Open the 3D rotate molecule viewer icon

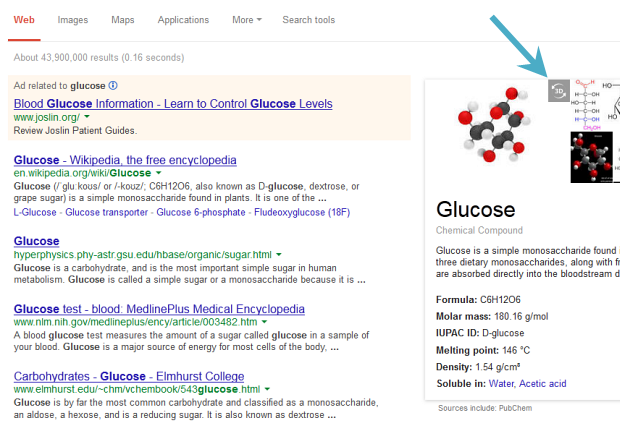coord(559,91)
